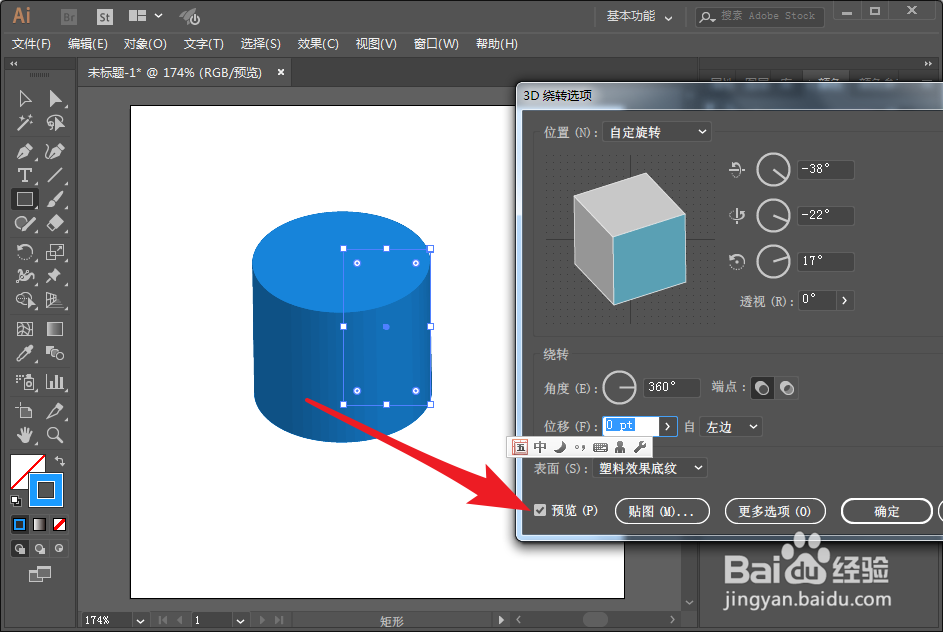The image size is (943, 632).
Task: Pick the Blend tool
Action: click(55, 353)
